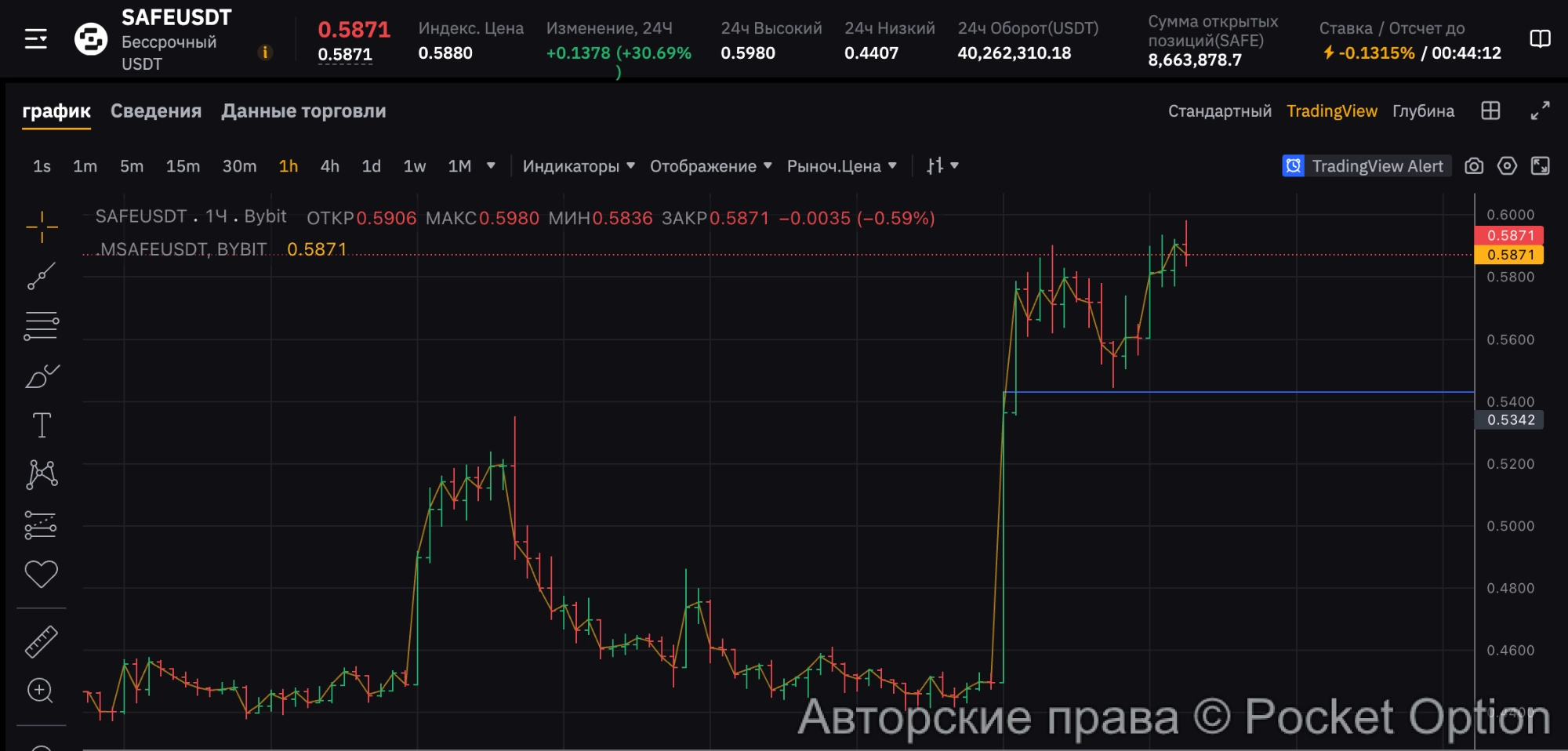Open the Отображение dropdown menu
Image resolution: width=1568 pixels, height=751 pixels.
point(710,166)
